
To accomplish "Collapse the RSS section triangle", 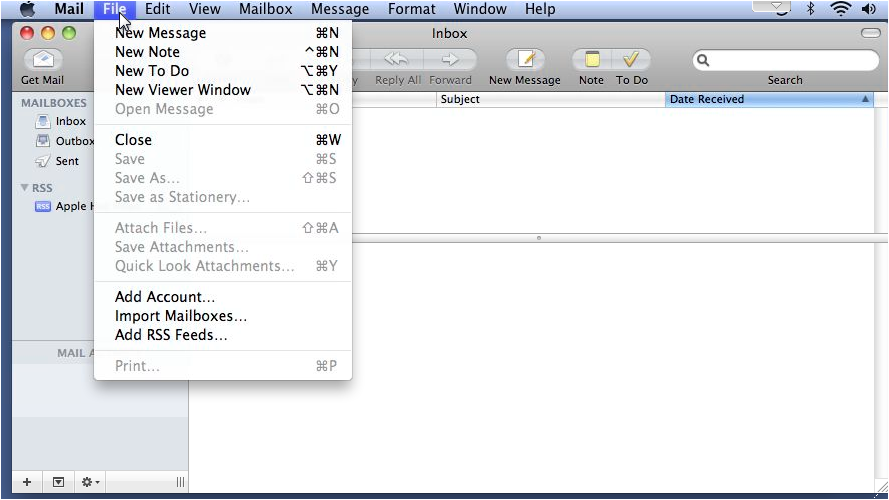I will [24, 188].
